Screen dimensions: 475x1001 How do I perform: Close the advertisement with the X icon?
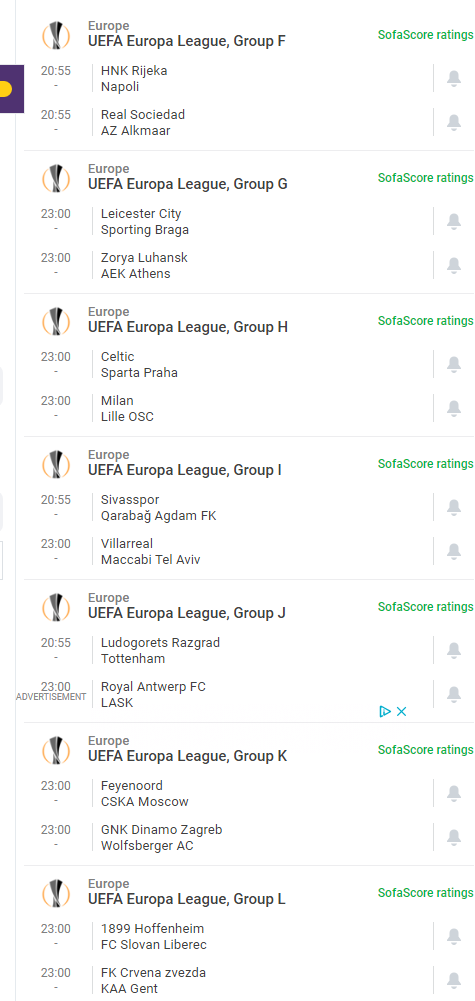(402, 711)
